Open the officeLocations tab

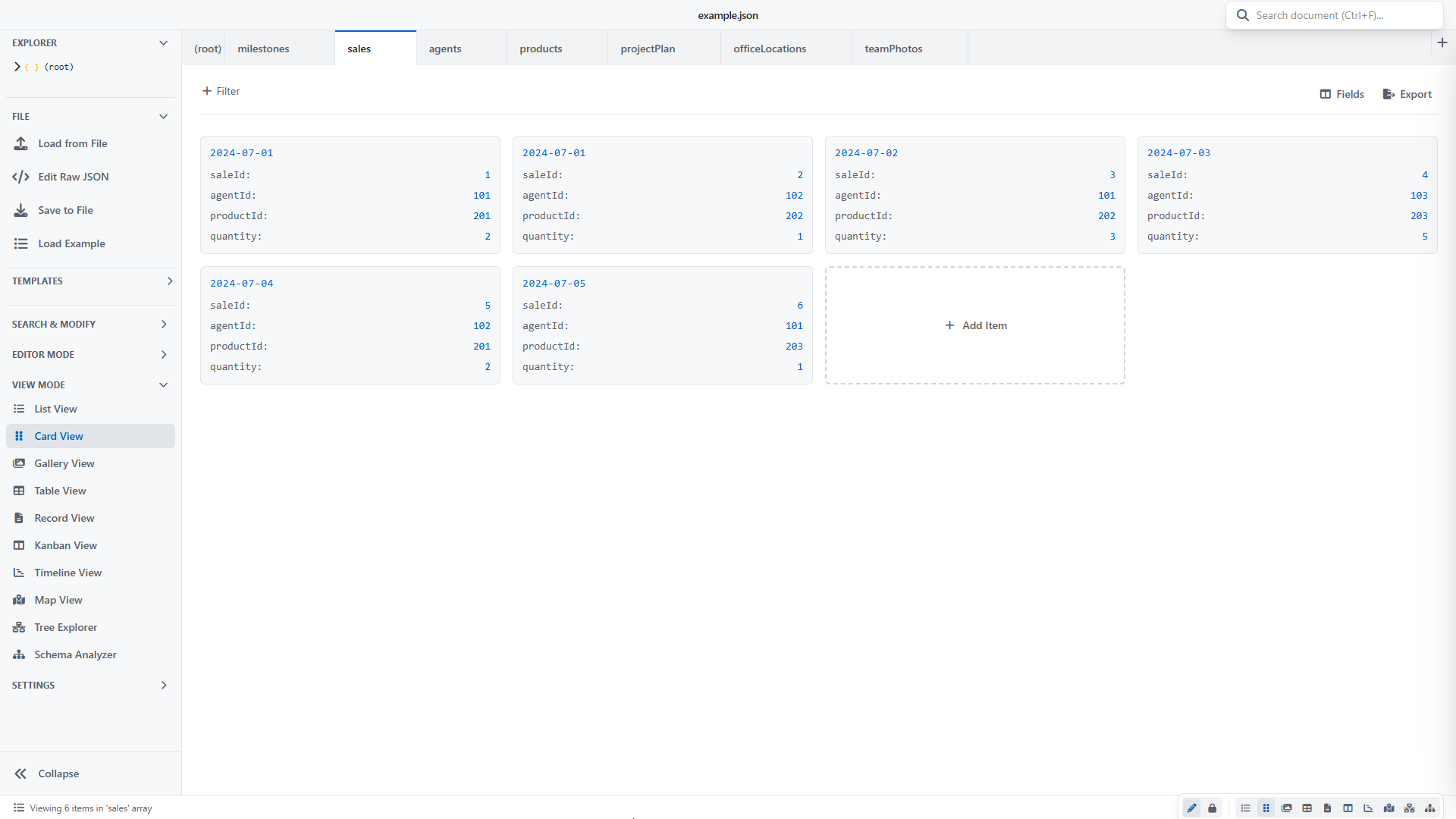pyautogui.click(x=769, y=48)
